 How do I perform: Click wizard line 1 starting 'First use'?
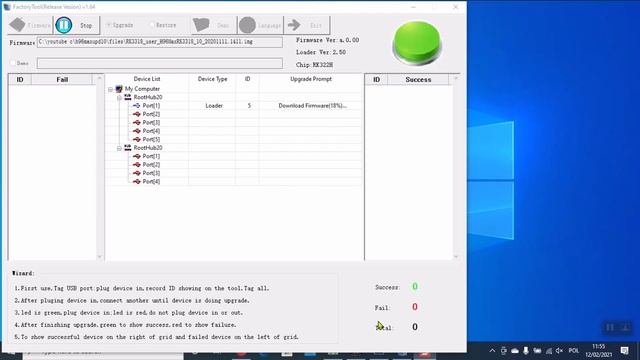pyautogui.click(x=142, y=288)
